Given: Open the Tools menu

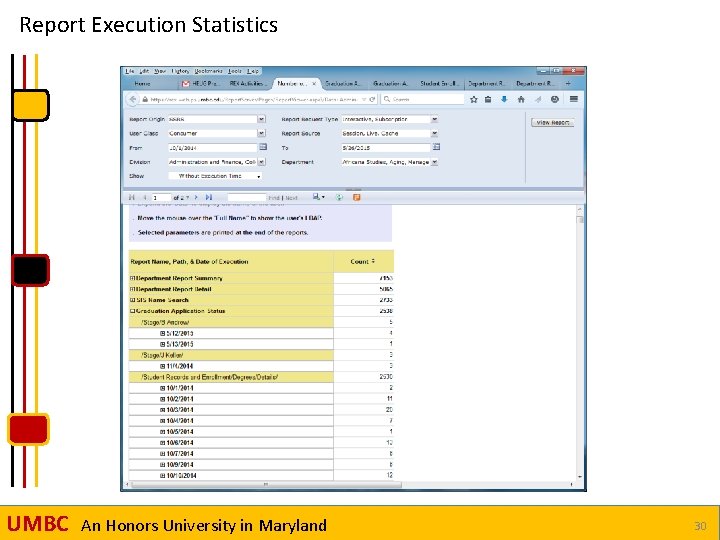Looking at the screenshot, I should pyautogui.click(x=235, y=71).
